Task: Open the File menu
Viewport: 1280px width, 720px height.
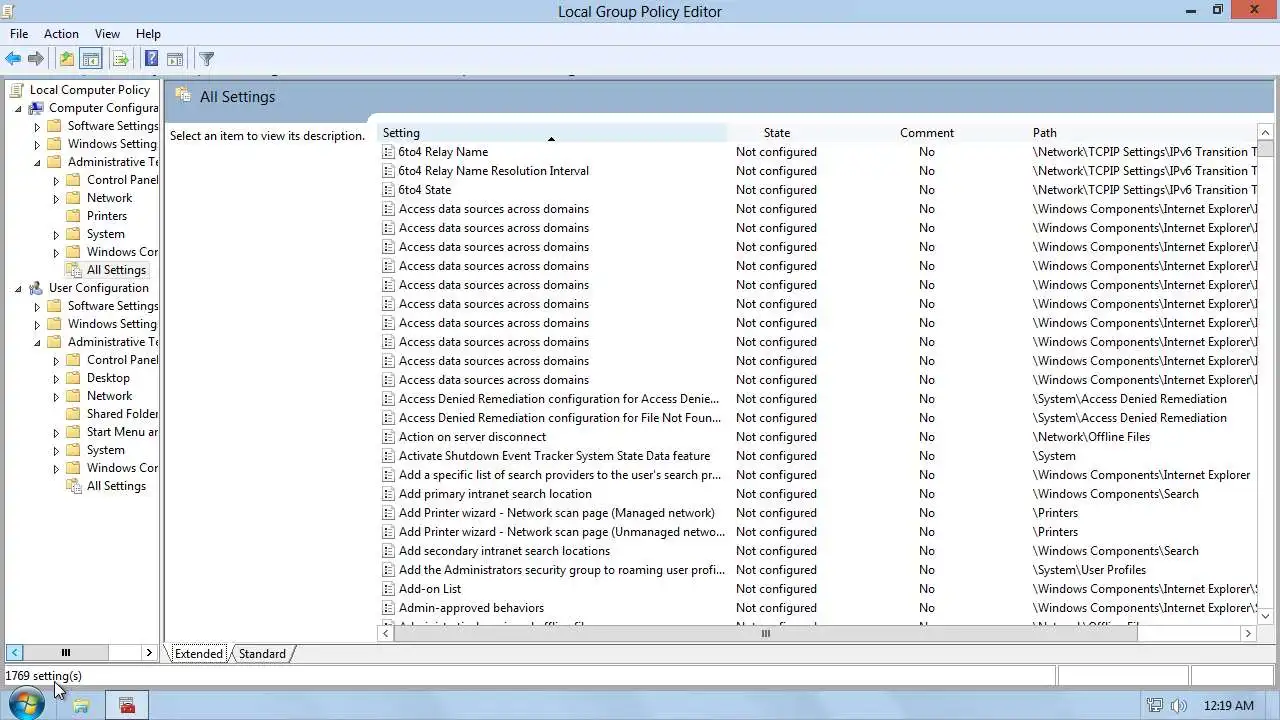Action: (19, 33)
